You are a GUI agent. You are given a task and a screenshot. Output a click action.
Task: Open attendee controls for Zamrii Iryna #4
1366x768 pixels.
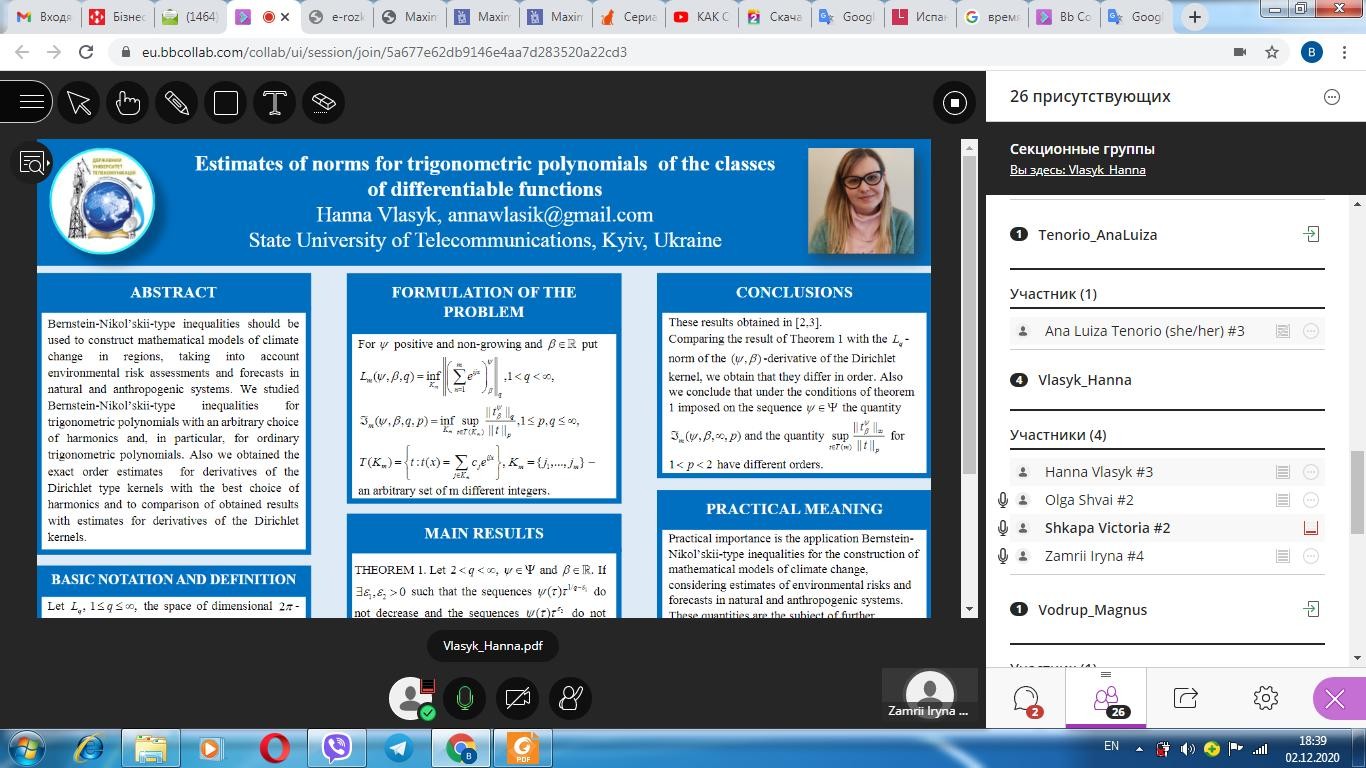click(x=1311, y=556)
